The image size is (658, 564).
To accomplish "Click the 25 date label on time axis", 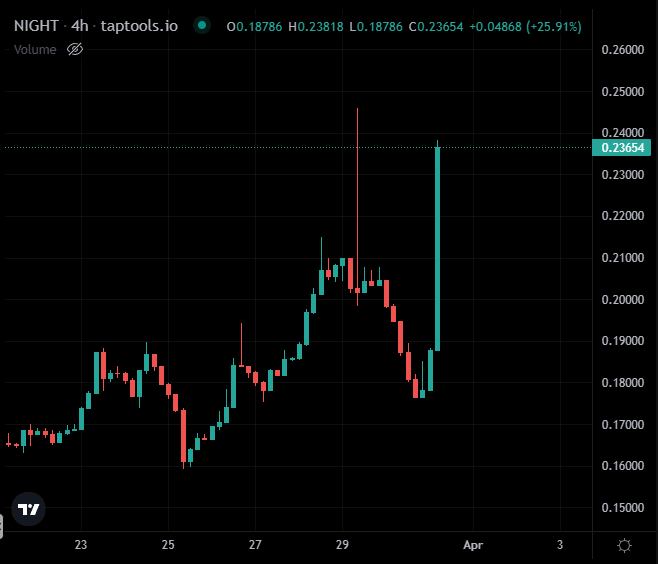I will (168, 545).
